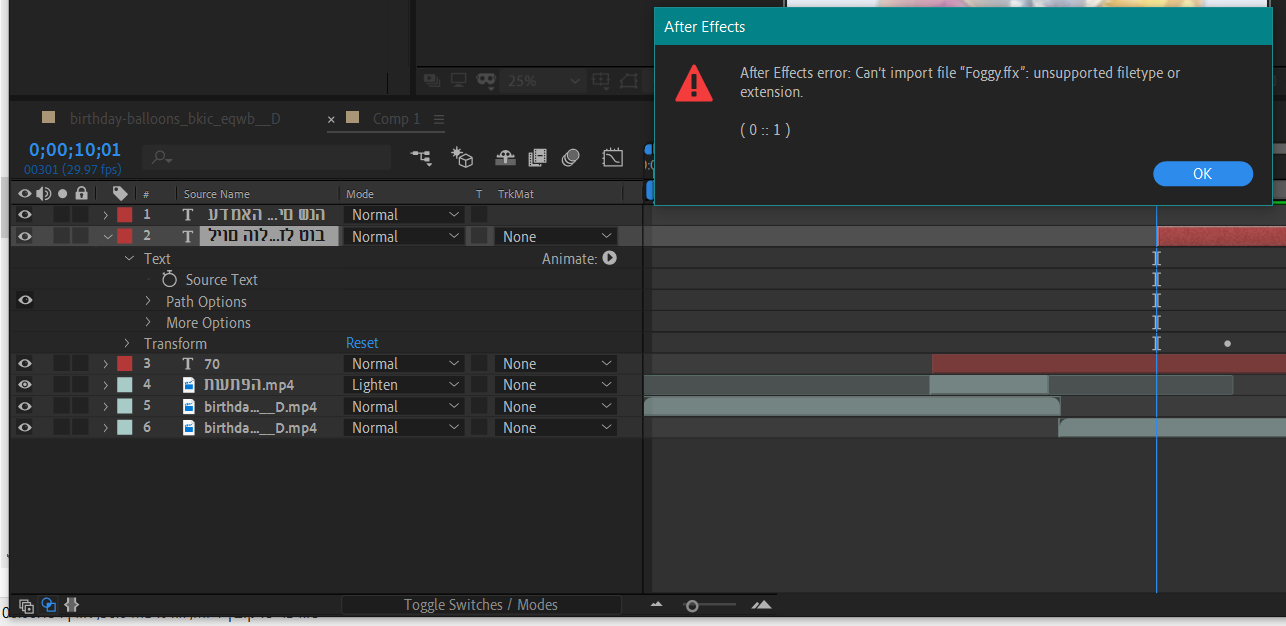Screen dimensions: 1286x626
Task: Toggle the Preserve Transparency box on layer 1
Action: click(479, 215)
